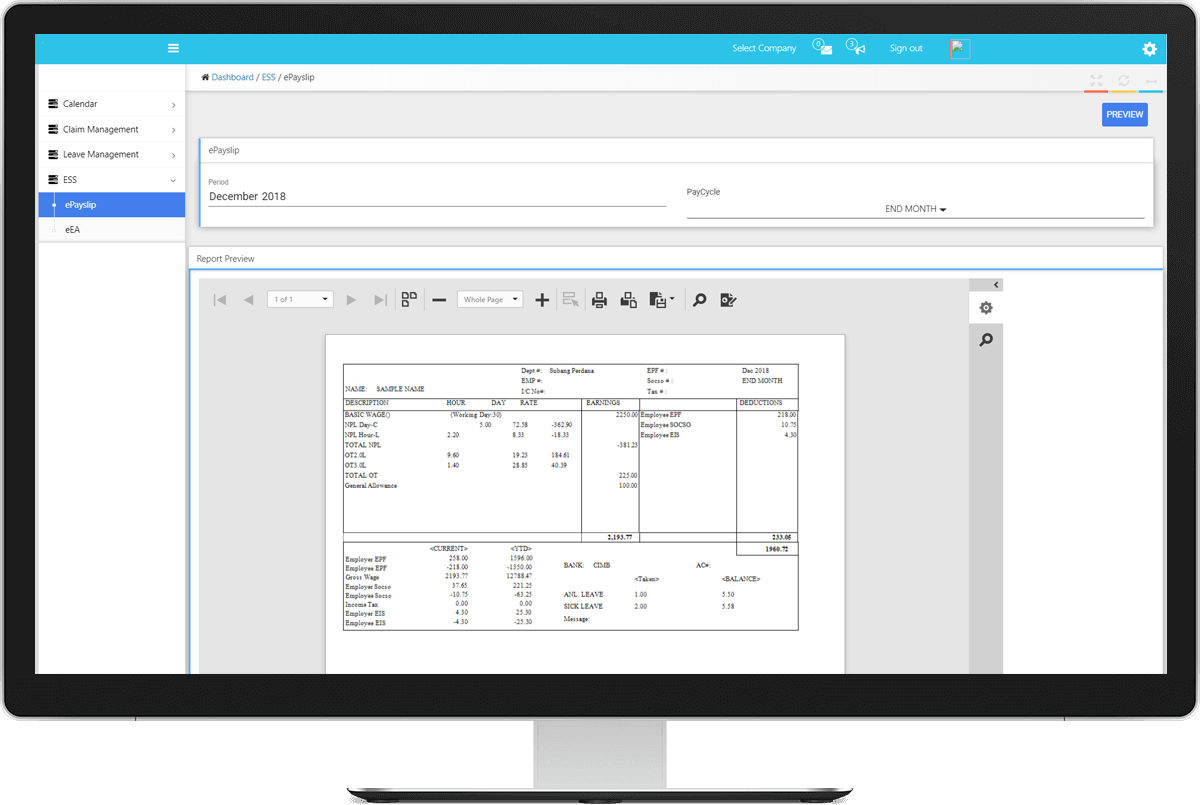This screenshot has height=805, width=1200.
Task: Select the ePayslip item in the ESS menu
Action: 111,204
